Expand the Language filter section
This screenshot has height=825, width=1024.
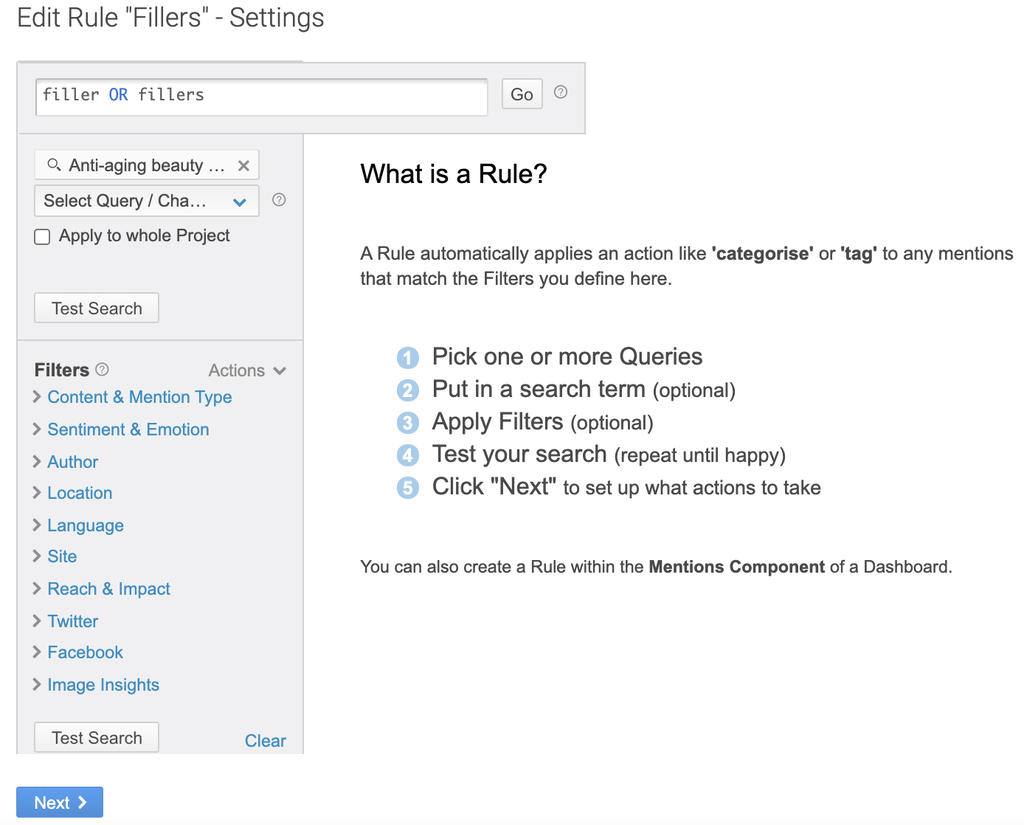click(x=85, y=526)
